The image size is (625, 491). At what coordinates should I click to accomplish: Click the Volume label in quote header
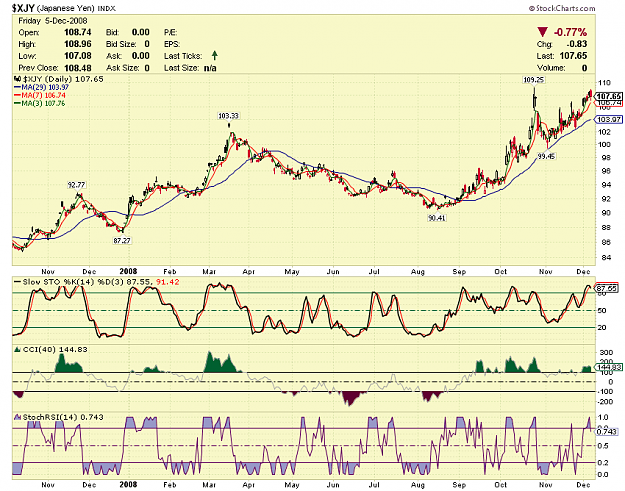551,68
